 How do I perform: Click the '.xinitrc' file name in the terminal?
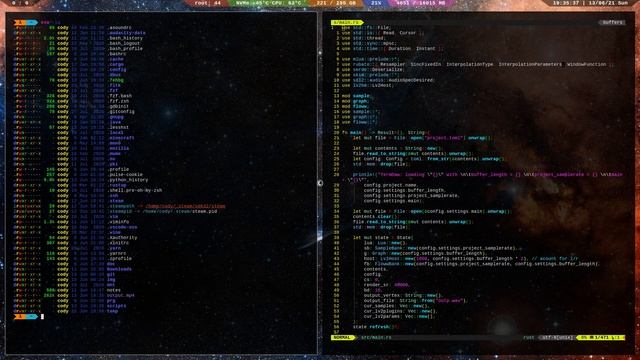[118, 243]
